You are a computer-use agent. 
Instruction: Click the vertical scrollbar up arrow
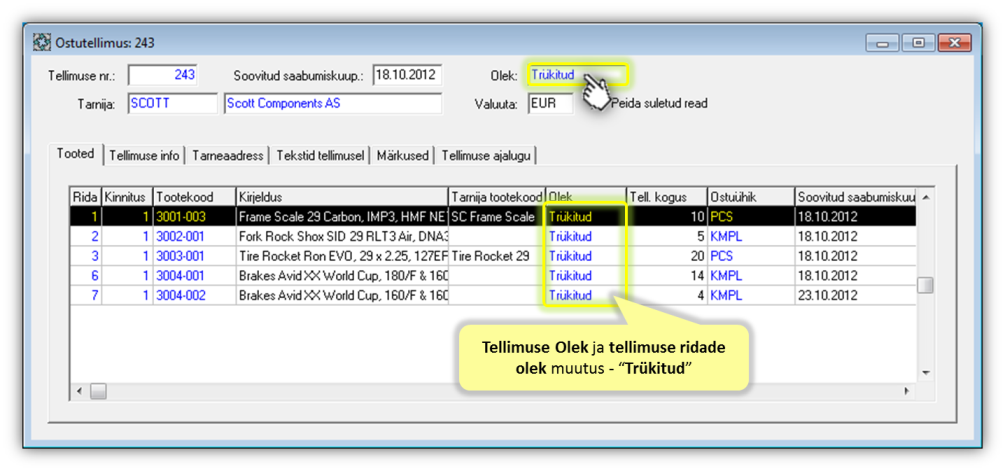(x=924, y=195)
